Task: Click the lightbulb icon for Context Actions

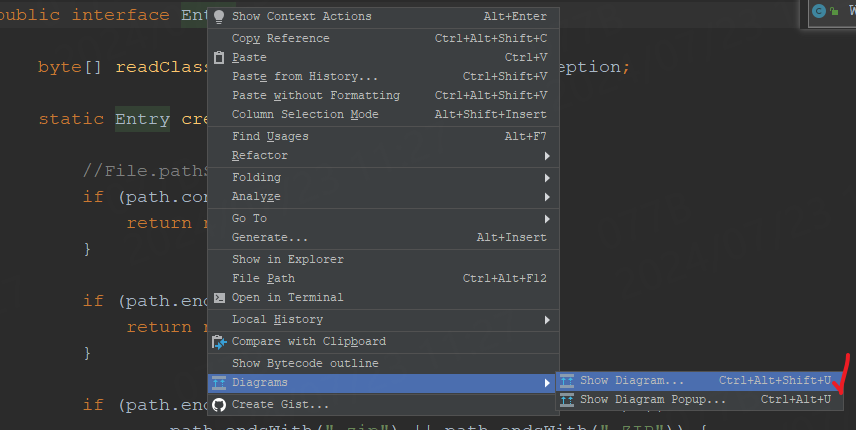Action: point(219,17)
